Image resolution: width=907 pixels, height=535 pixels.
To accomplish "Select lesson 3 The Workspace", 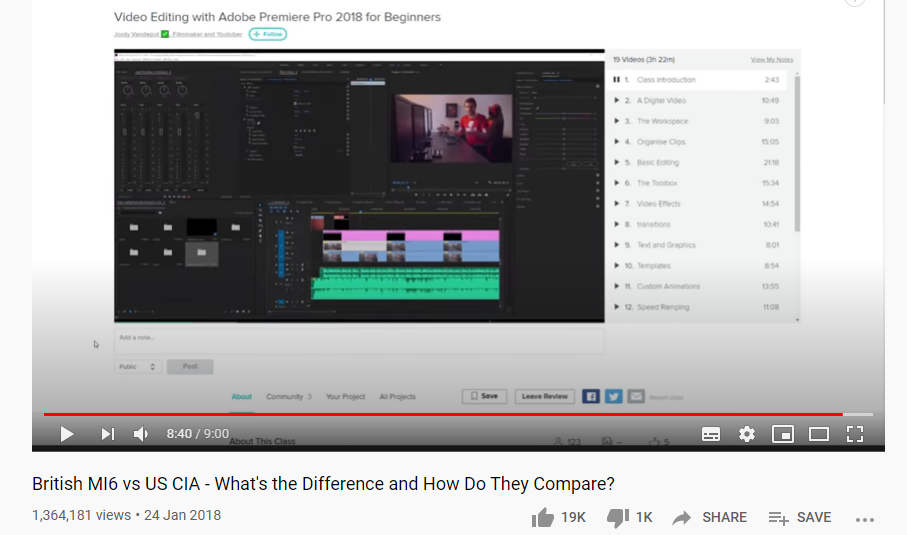I will pos(696,121).
